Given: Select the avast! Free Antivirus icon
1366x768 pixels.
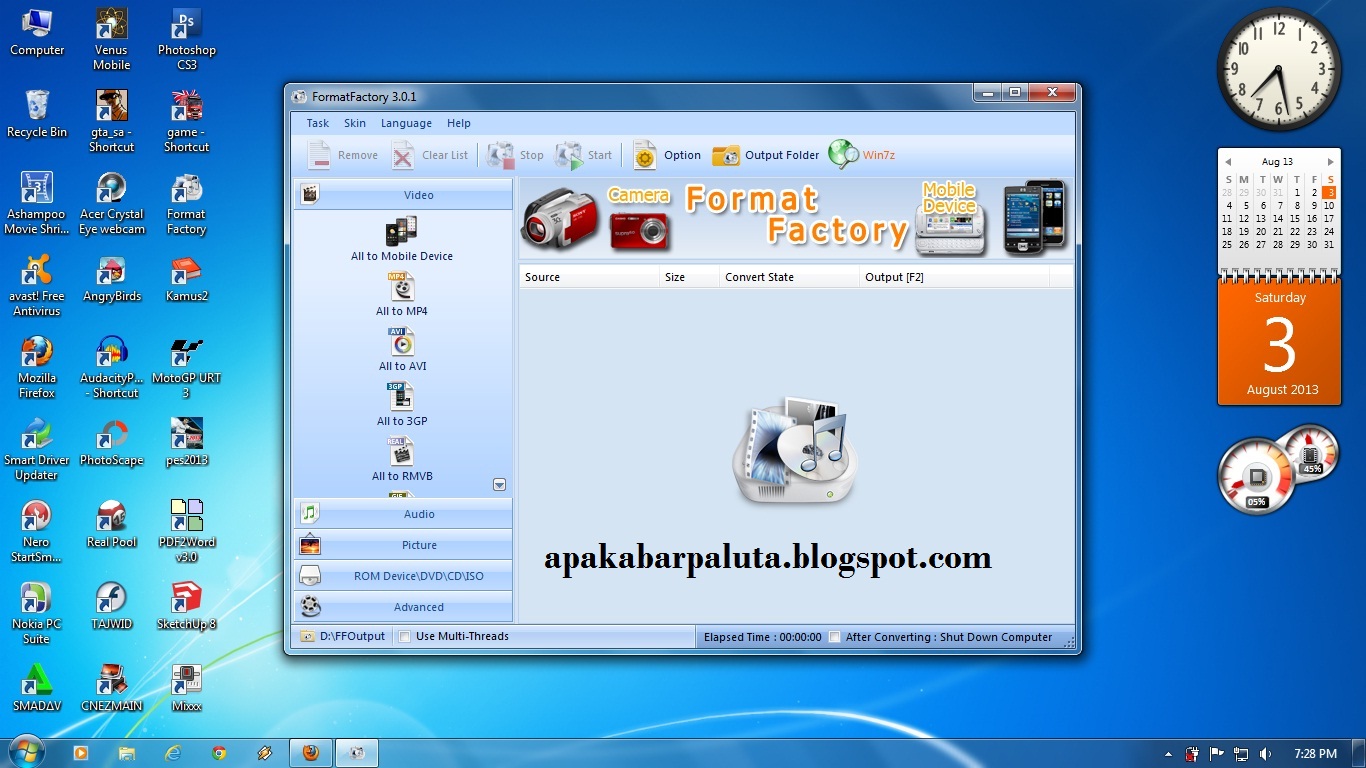Looking at the screenshot, I should pyautogui.click(x=37, y=285).
